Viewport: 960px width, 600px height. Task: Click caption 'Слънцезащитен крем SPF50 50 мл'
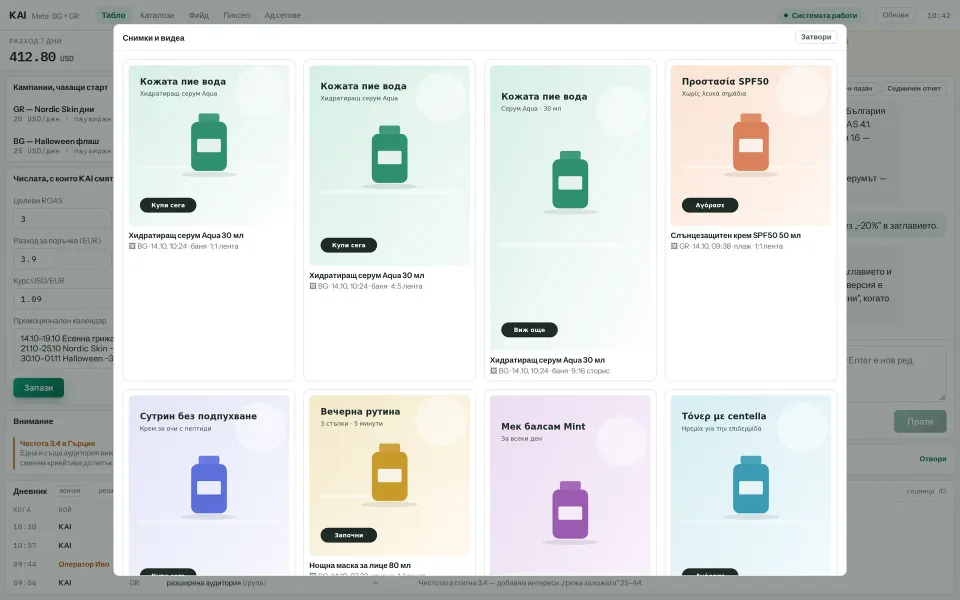pyautogui.click(x=735, y=235)
